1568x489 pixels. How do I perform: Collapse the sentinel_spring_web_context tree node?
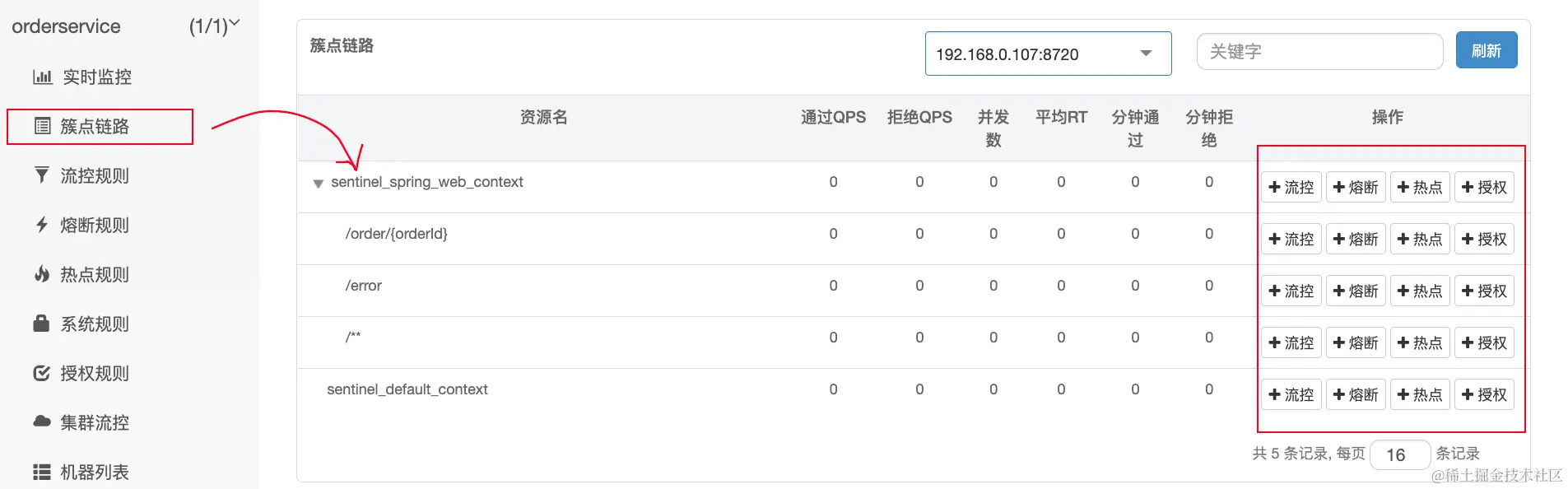pos(318,184)
